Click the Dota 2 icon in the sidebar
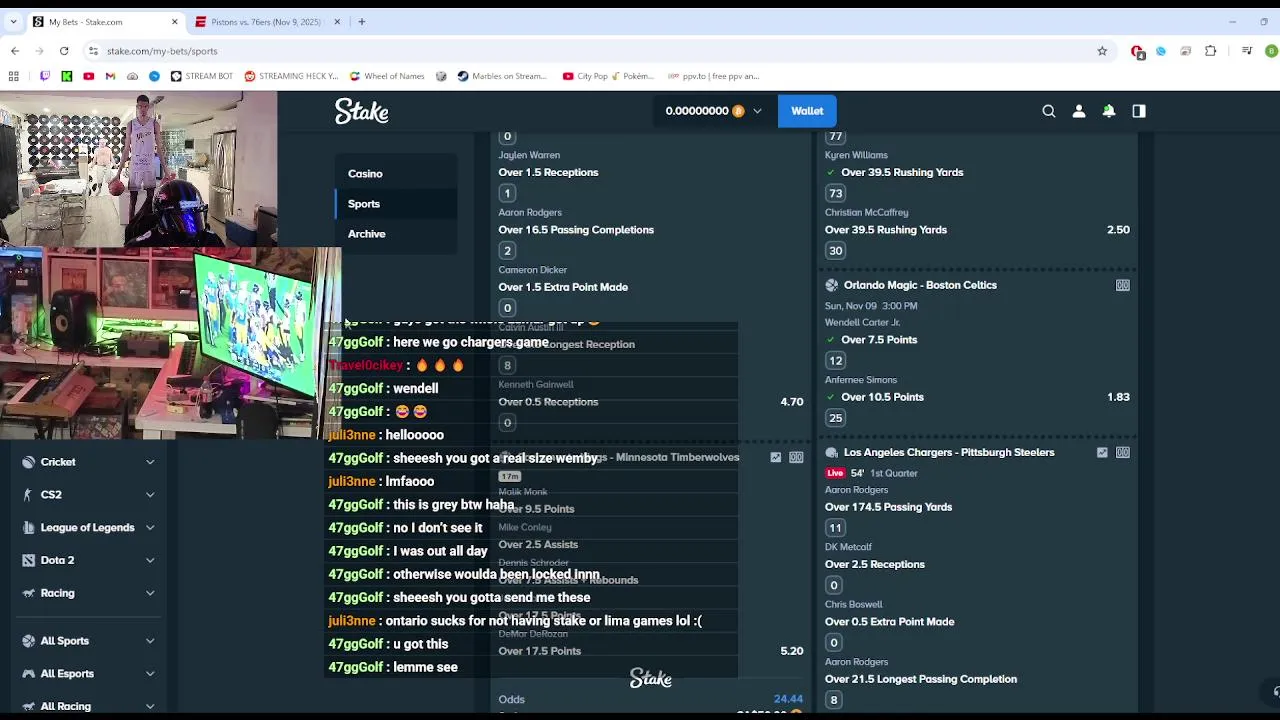1280x720 pixels. pyautogui.click(x=28, y=560)
